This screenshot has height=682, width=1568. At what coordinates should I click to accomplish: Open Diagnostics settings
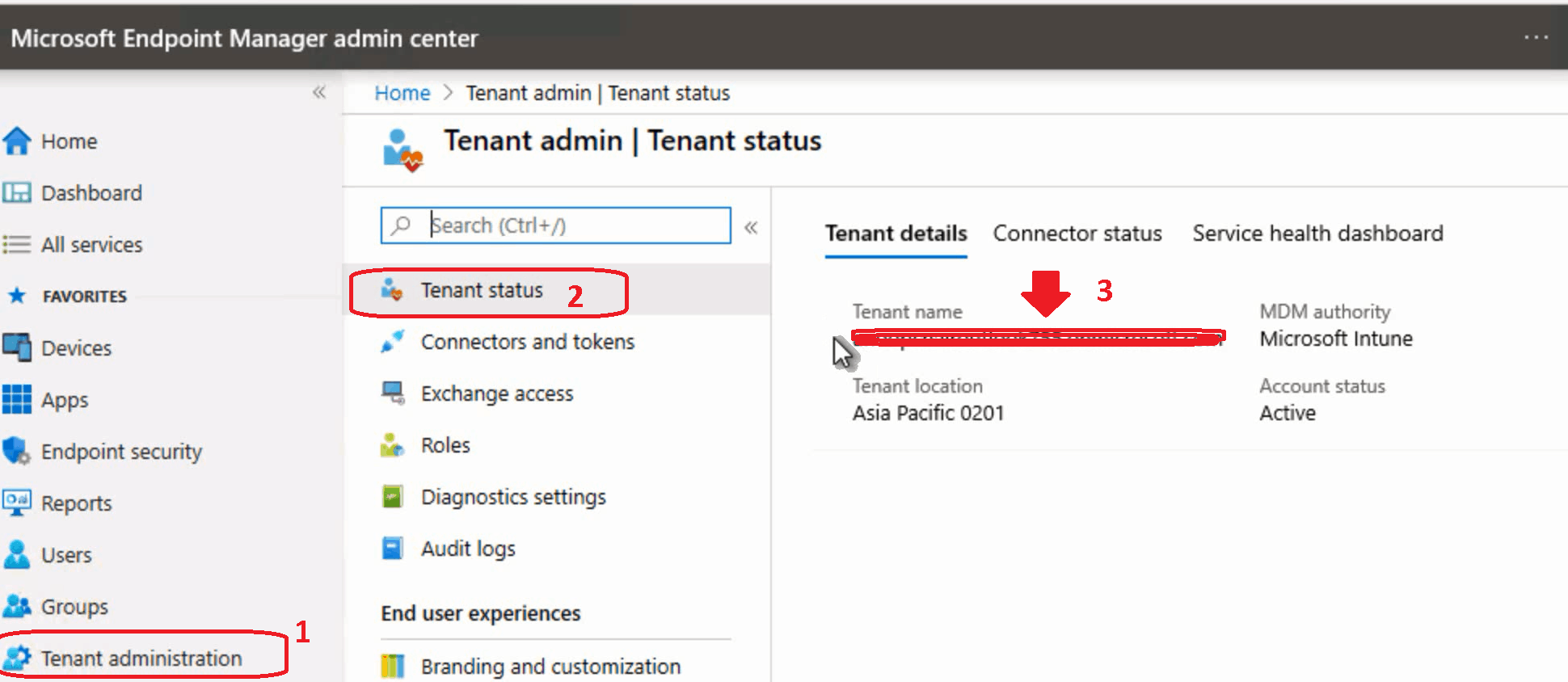[x=513, y=498]
